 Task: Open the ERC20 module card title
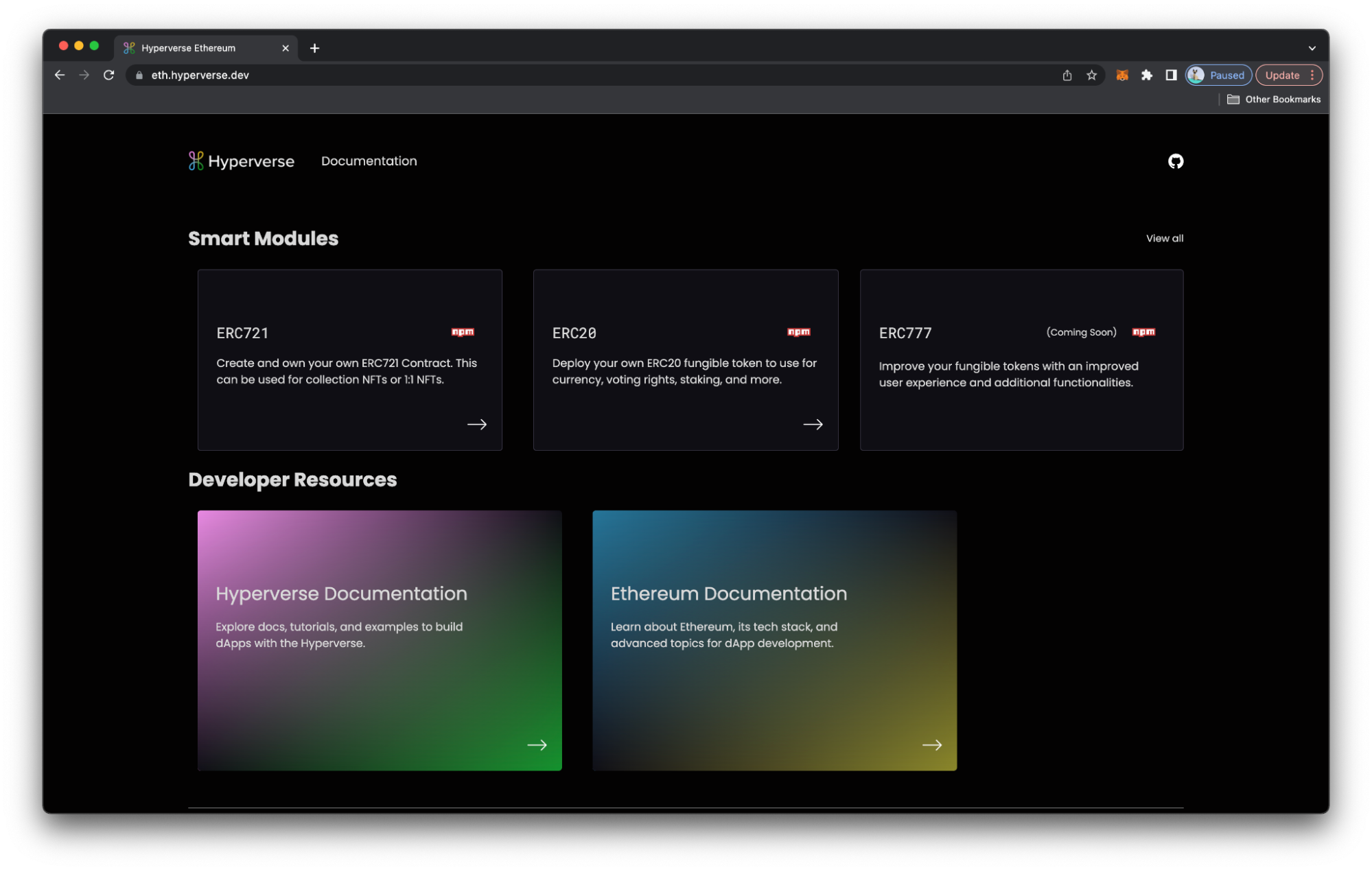click(x=574, y=333)
